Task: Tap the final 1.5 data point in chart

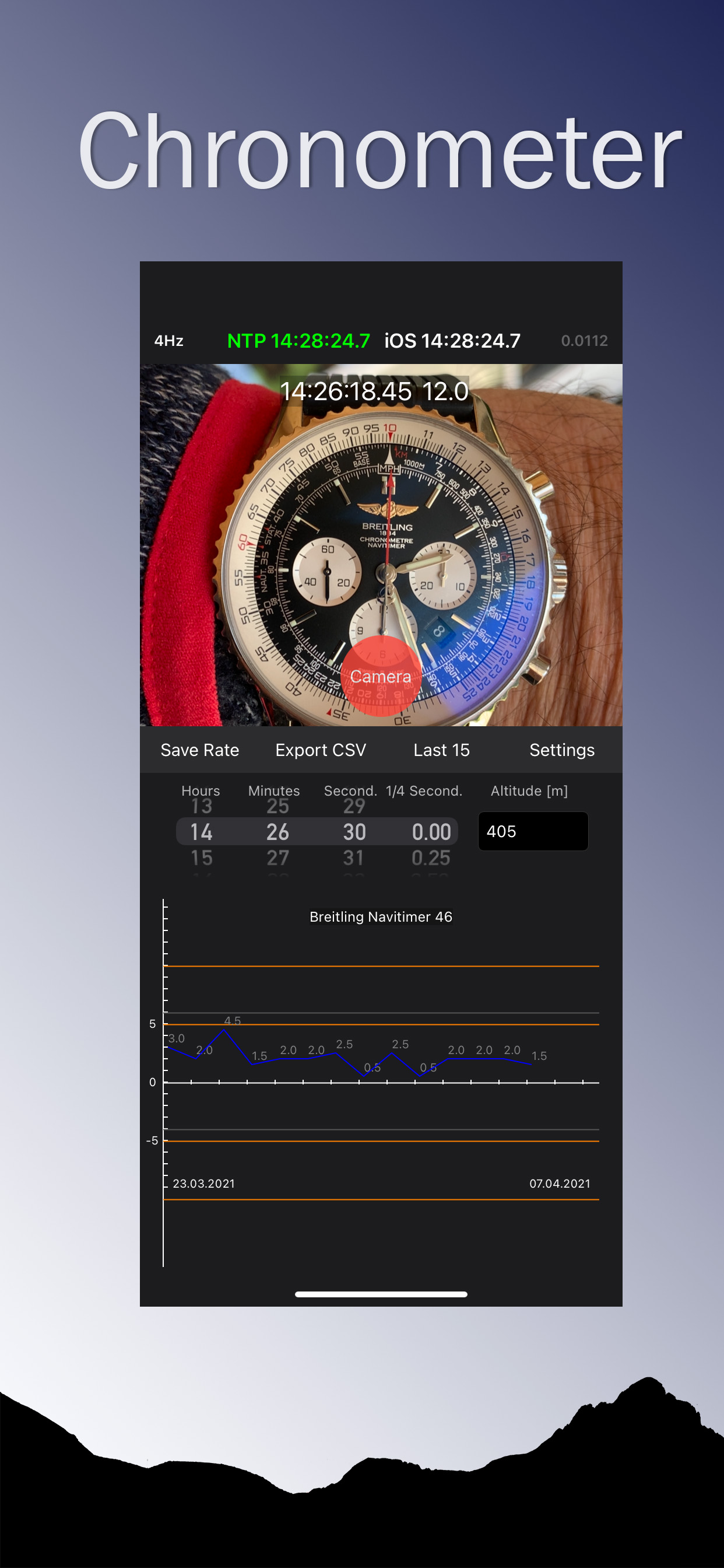Action: point(532,1064)
